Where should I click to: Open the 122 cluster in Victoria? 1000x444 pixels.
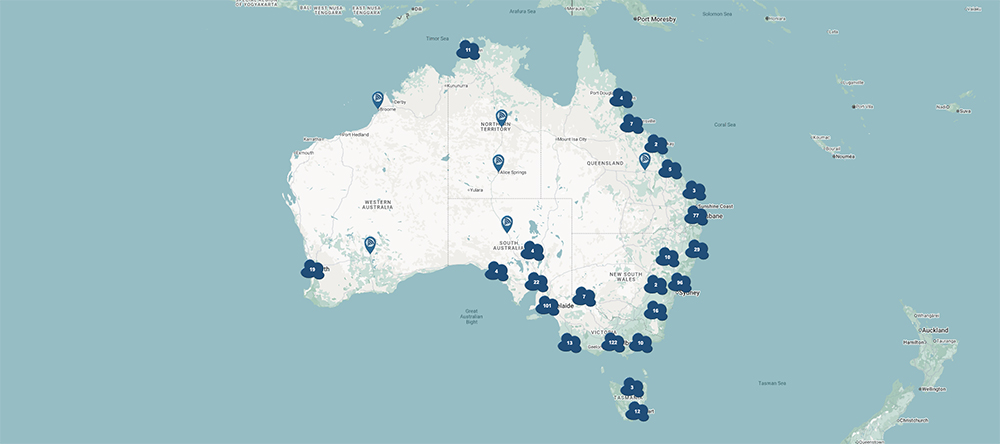pos(613,342)
